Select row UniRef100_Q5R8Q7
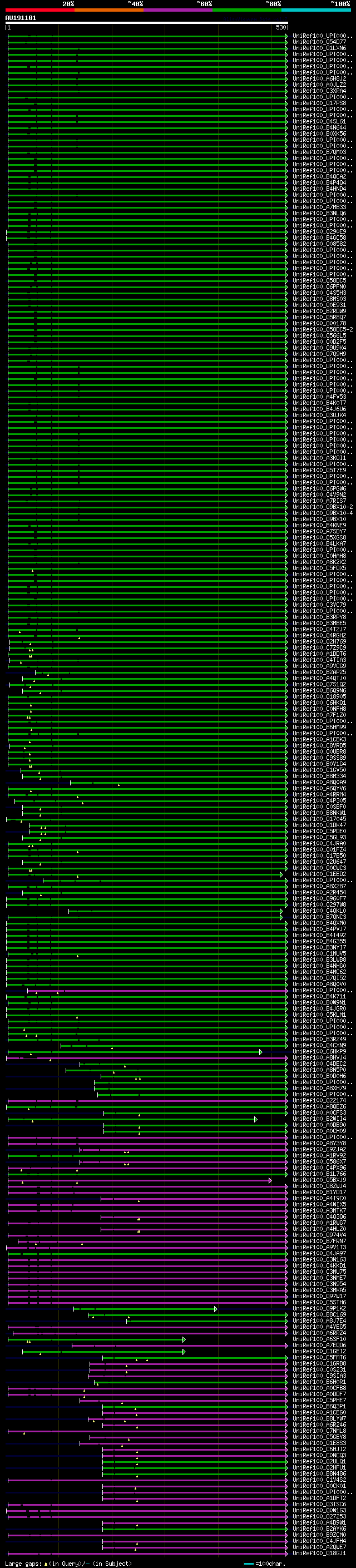Viewport: 356px width, 1568px height. click(x=319, y=318)
